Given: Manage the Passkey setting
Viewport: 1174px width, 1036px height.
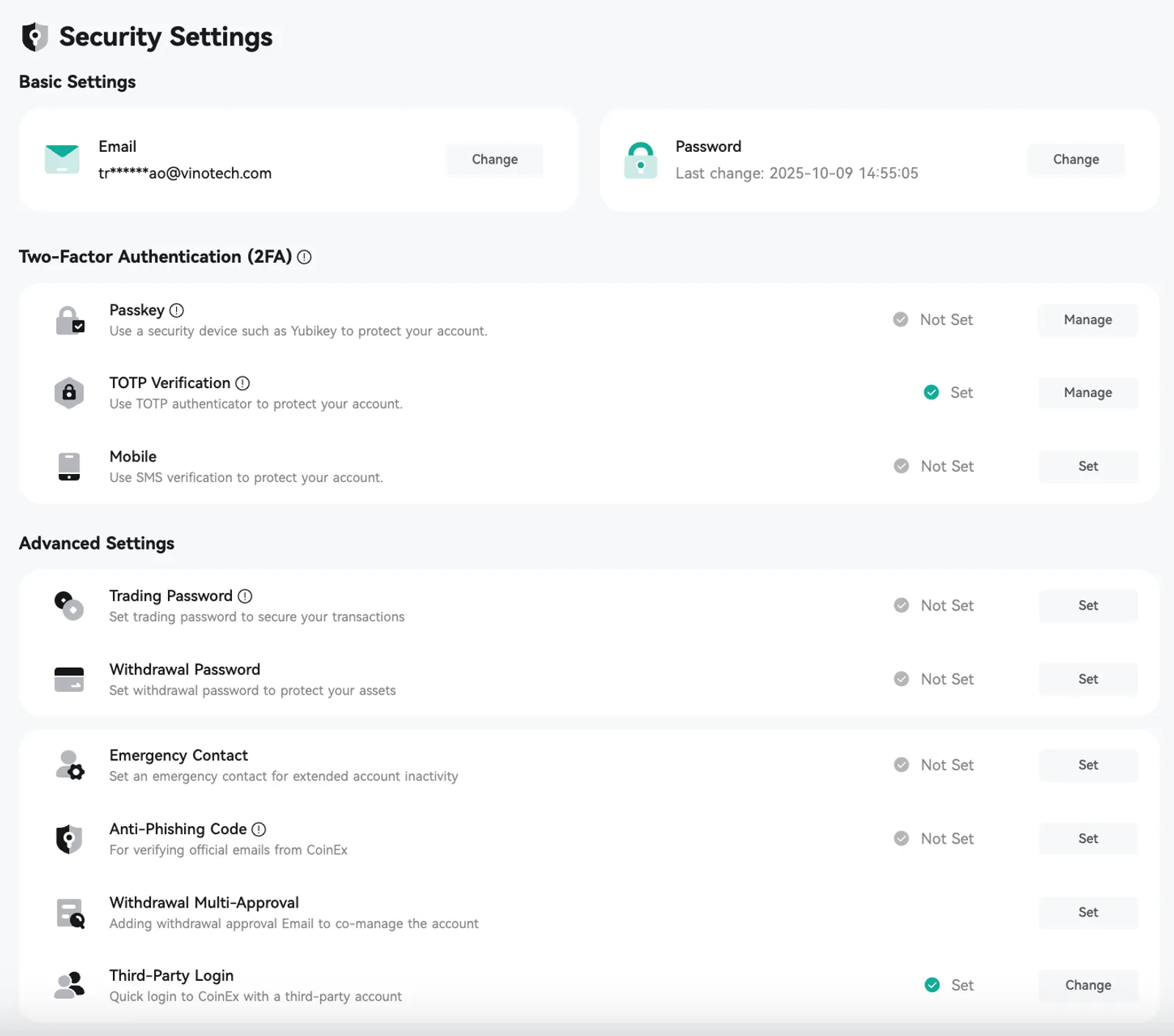Looking at the screenshot, I should (1088, 320).
